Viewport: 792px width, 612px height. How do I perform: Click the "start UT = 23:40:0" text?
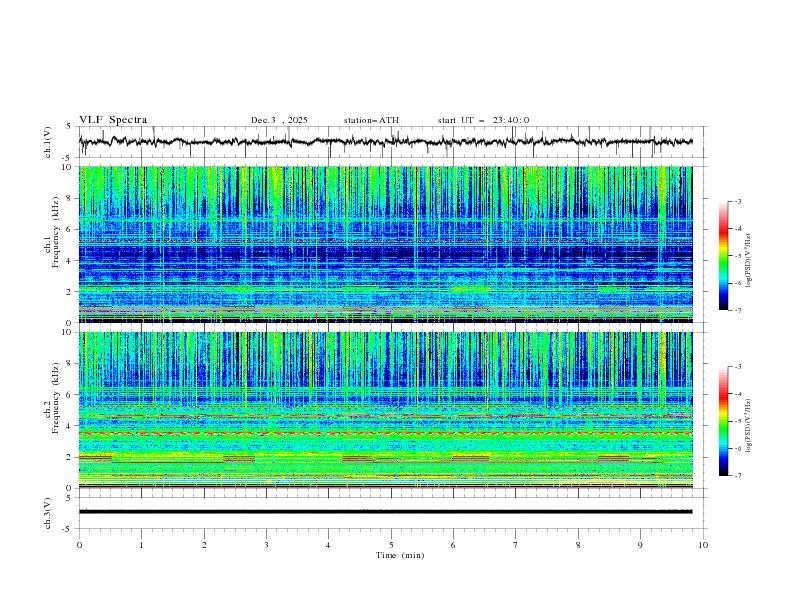coord(483,120)
